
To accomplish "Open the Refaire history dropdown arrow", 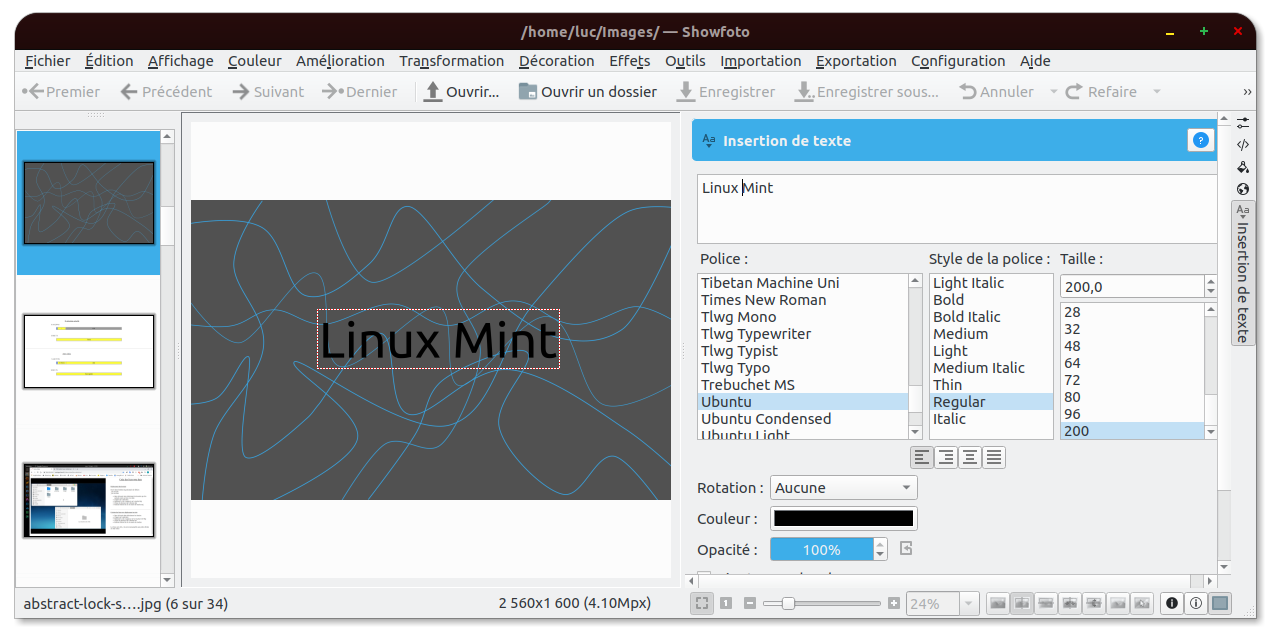I will (x=1156, y=91).
